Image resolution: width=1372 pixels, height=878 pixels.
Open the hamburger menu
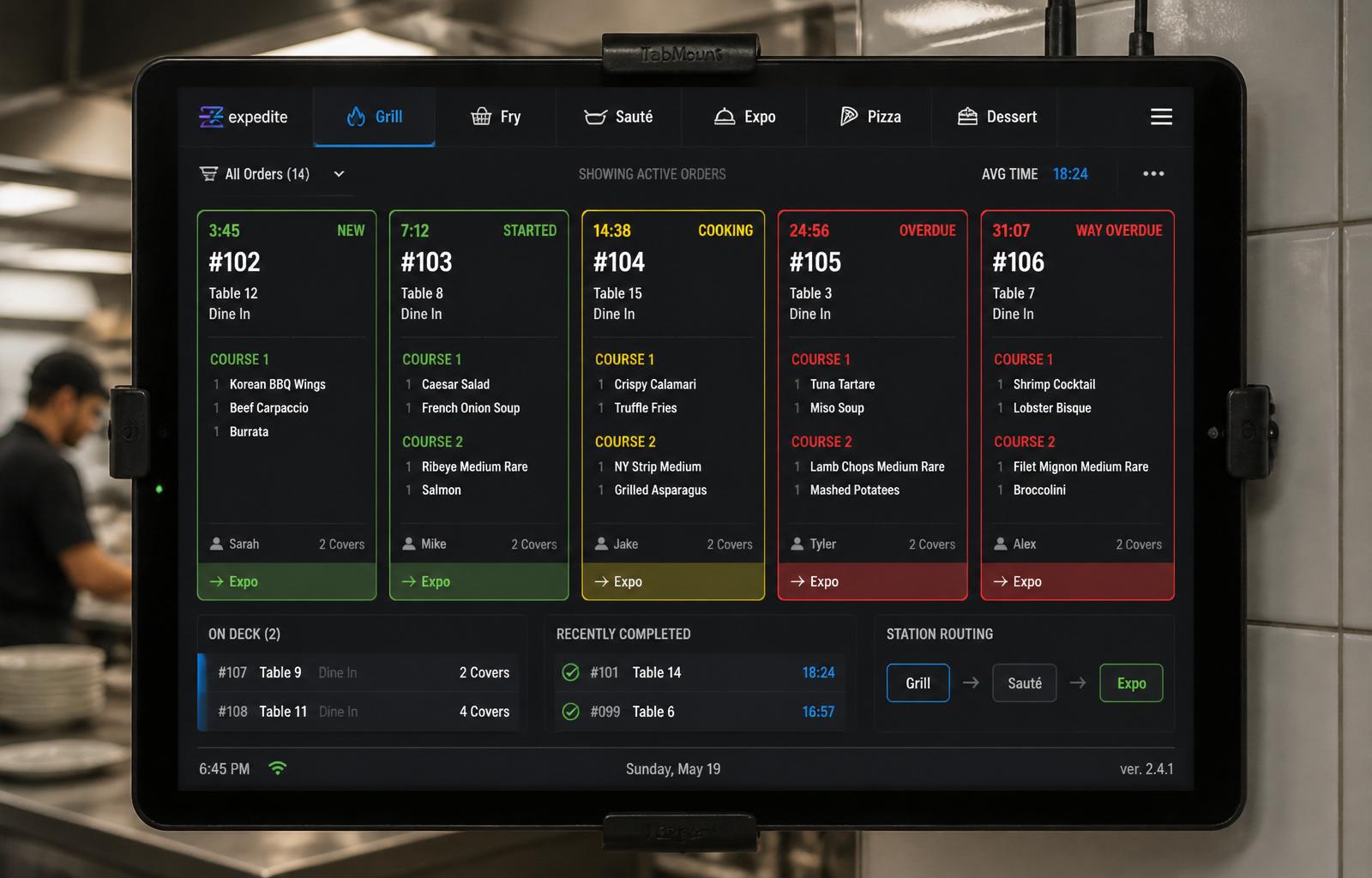1161,117
